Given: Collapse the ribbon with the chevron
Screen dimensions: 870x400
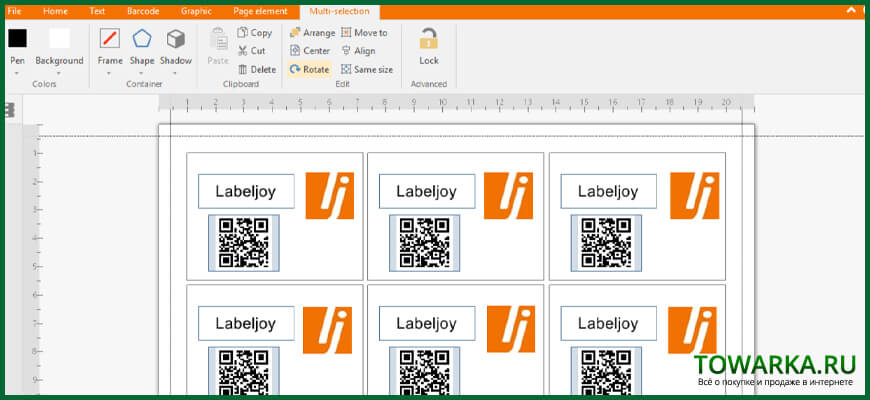Looking at the screenshot, I should click(851, 10).
